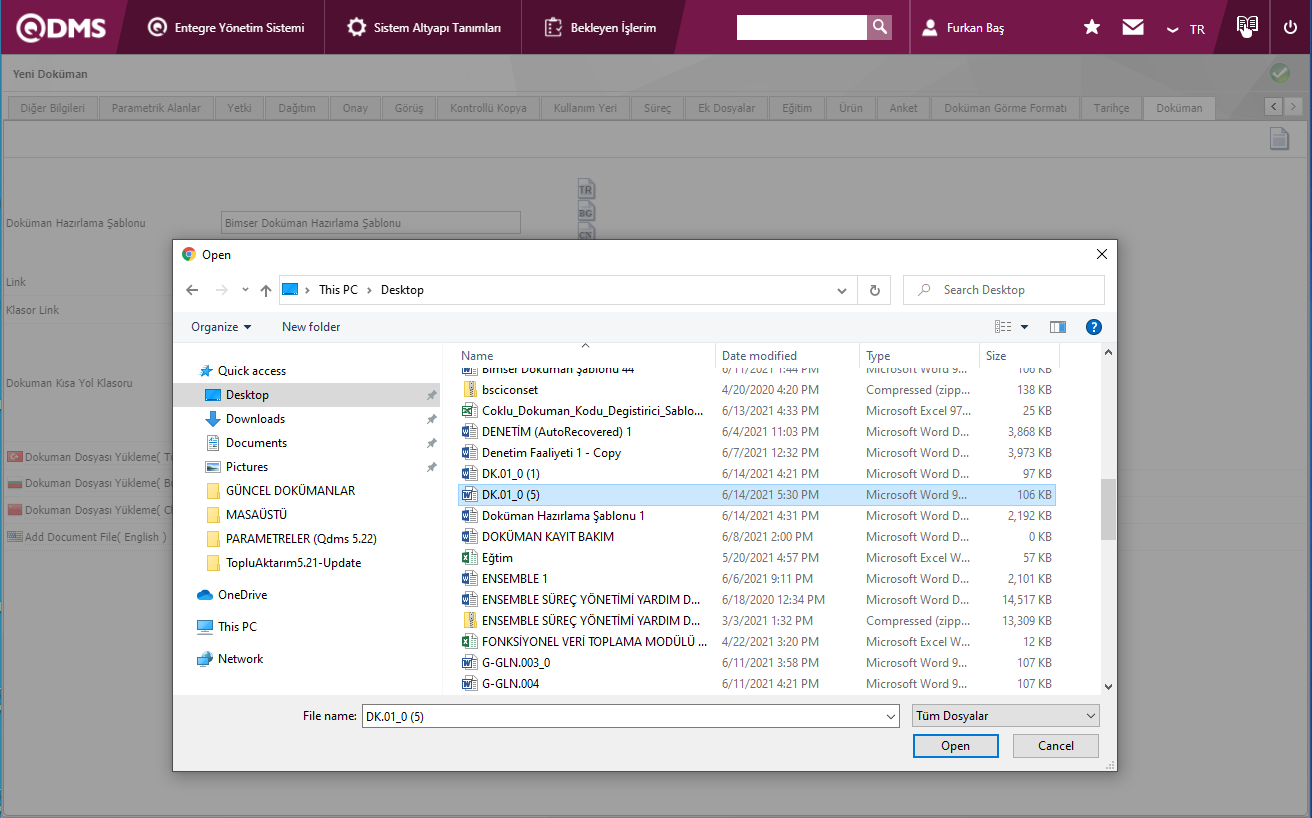1312x818 pixels.
Task: Click the Open button
Action: (955, 746)
